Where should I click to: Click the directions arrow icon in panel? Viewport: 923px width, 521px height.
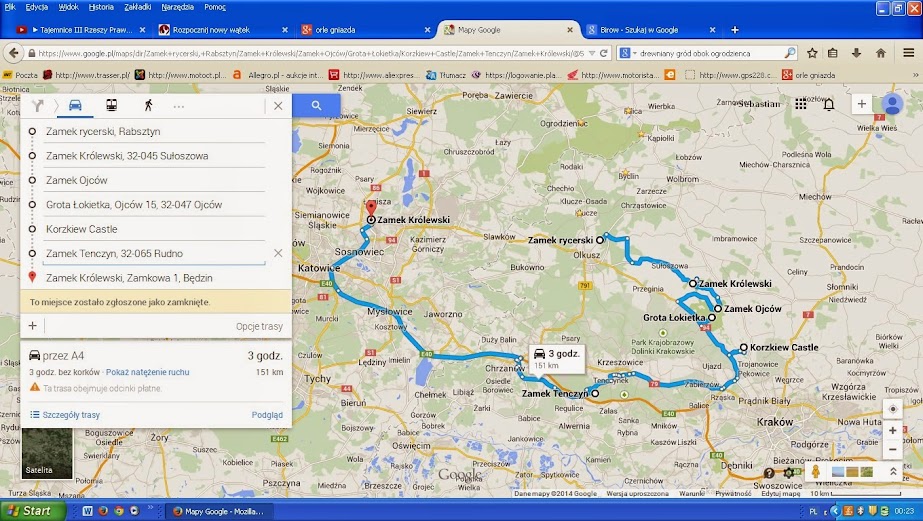[x=38, y=105]
